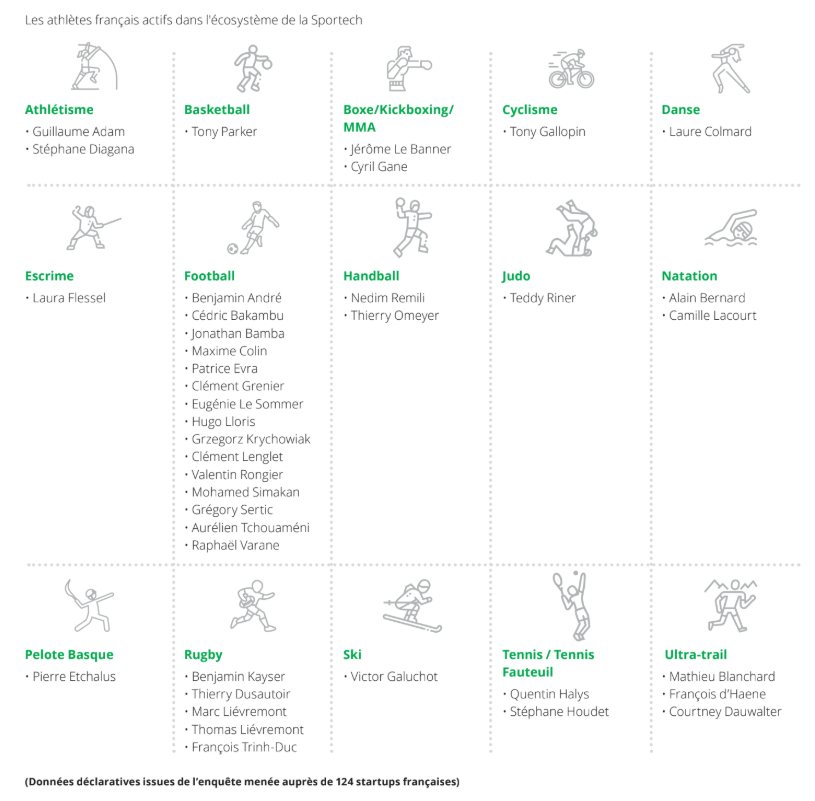This screenshot has width=815, height=801.
Task: Click the Rugby category heading
Action: (203, 655)
